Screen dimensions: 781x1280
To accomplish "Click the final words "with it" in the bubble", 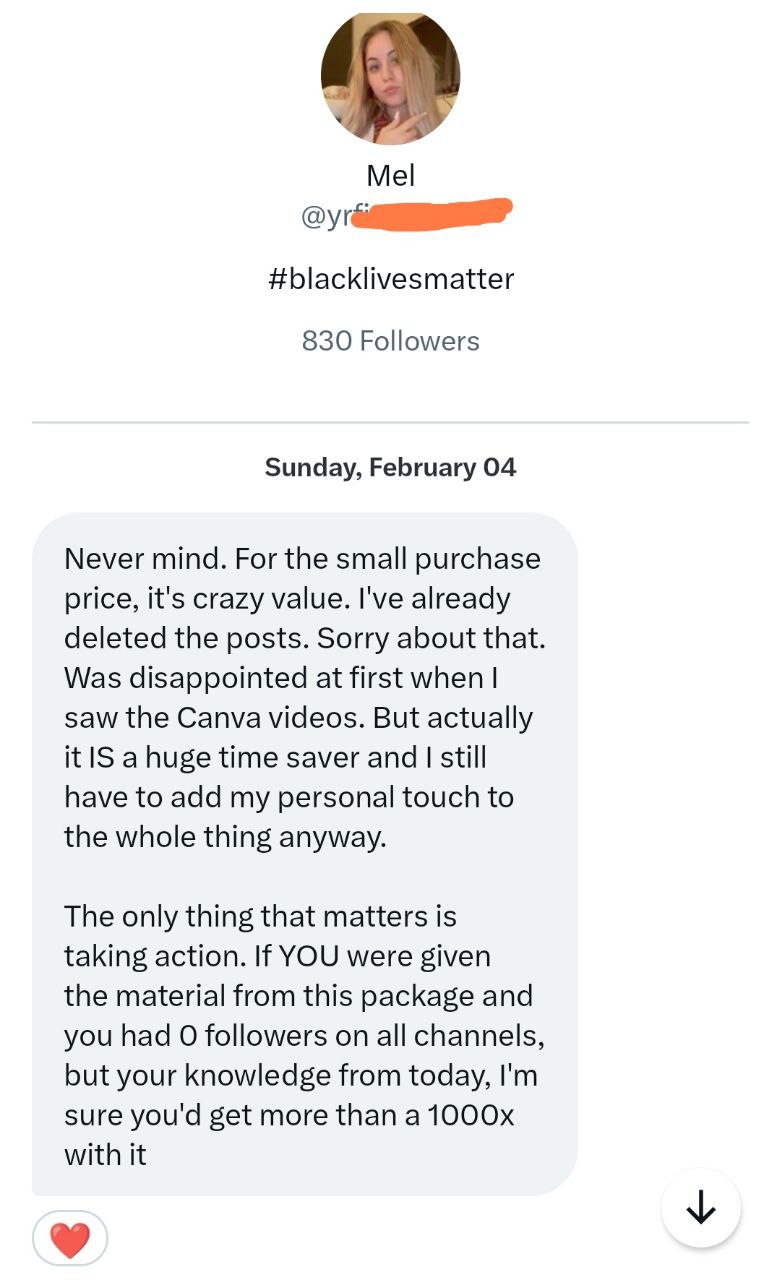I will 105,1155.
